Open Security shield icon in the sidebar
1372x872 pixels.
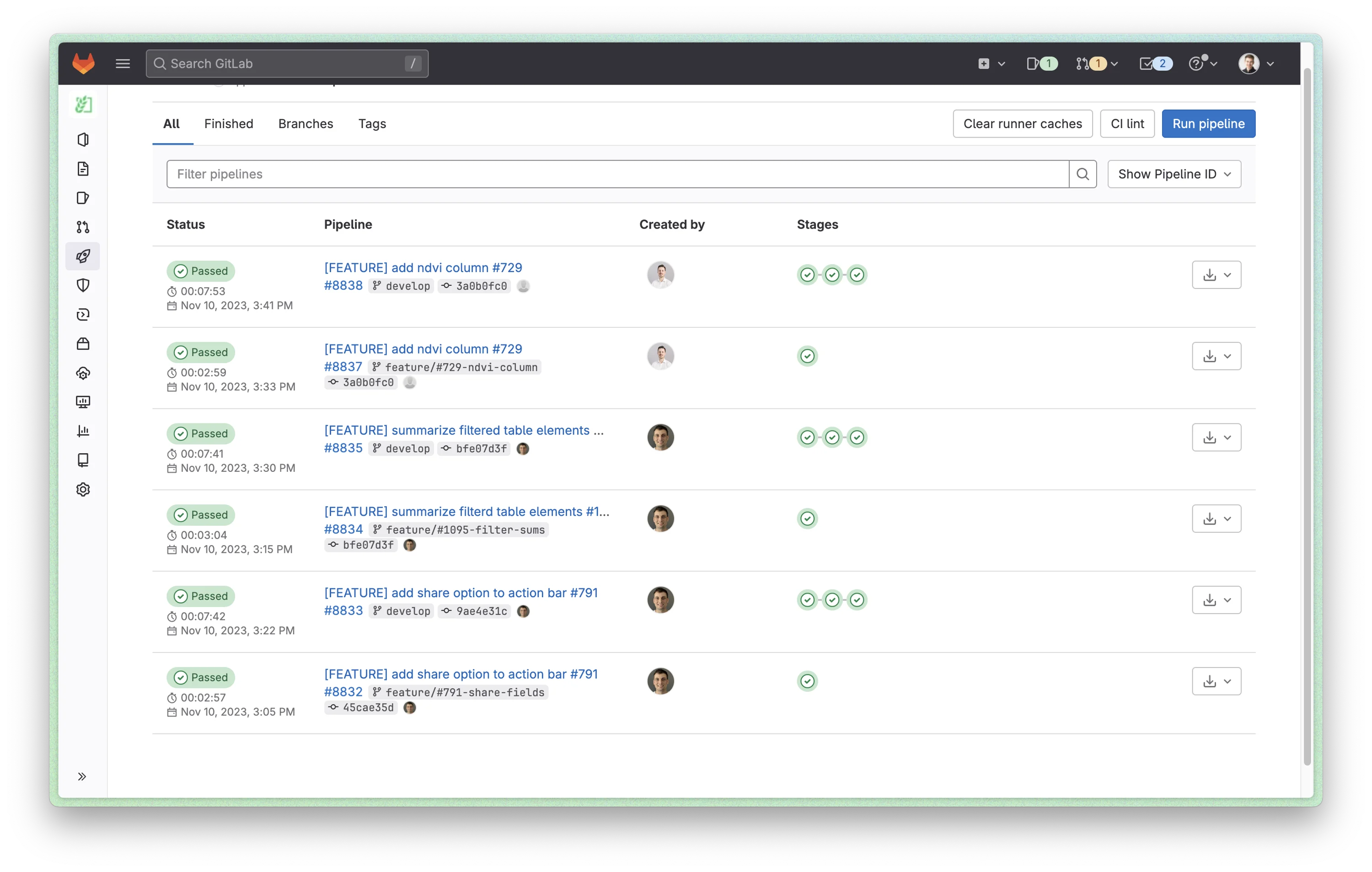[83, 285]
